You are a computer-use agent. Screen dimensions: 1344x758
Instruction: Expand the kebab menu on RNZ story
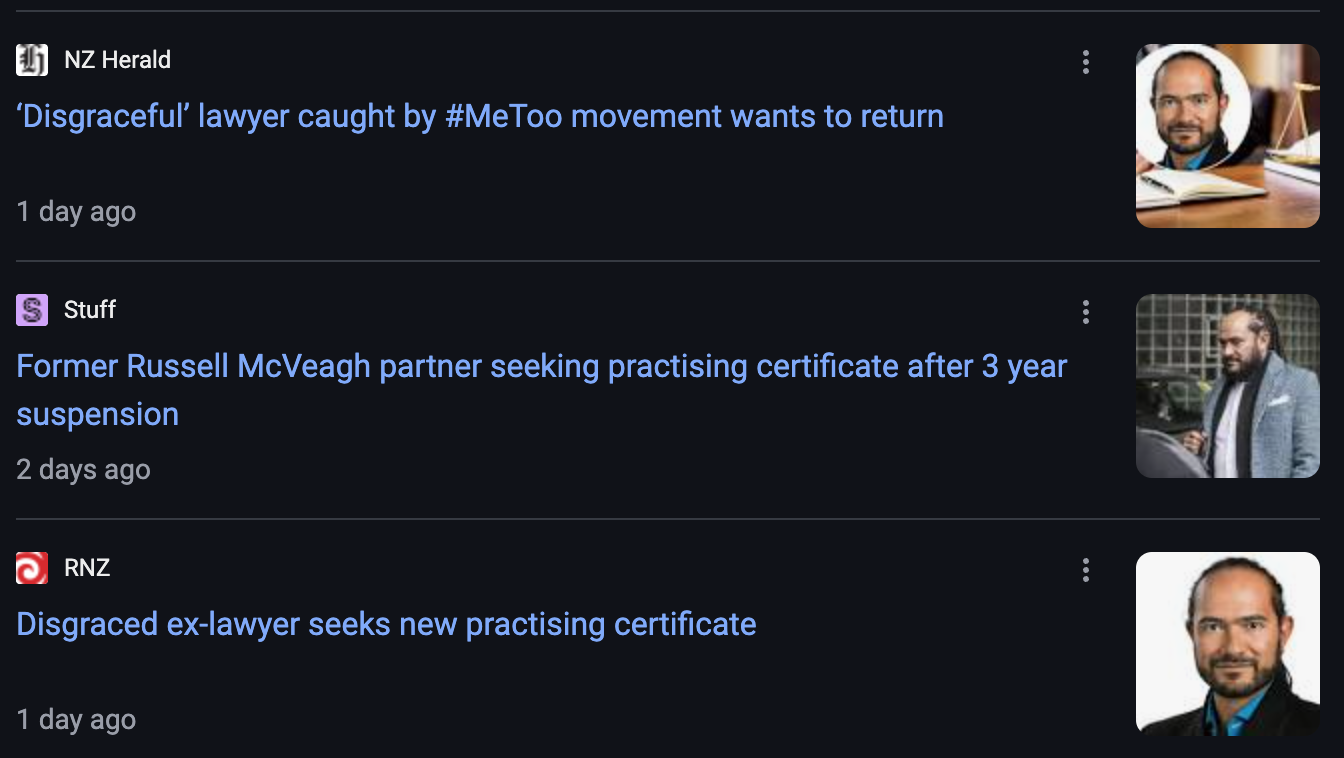pyautogui.click(x=1085, y=570)
